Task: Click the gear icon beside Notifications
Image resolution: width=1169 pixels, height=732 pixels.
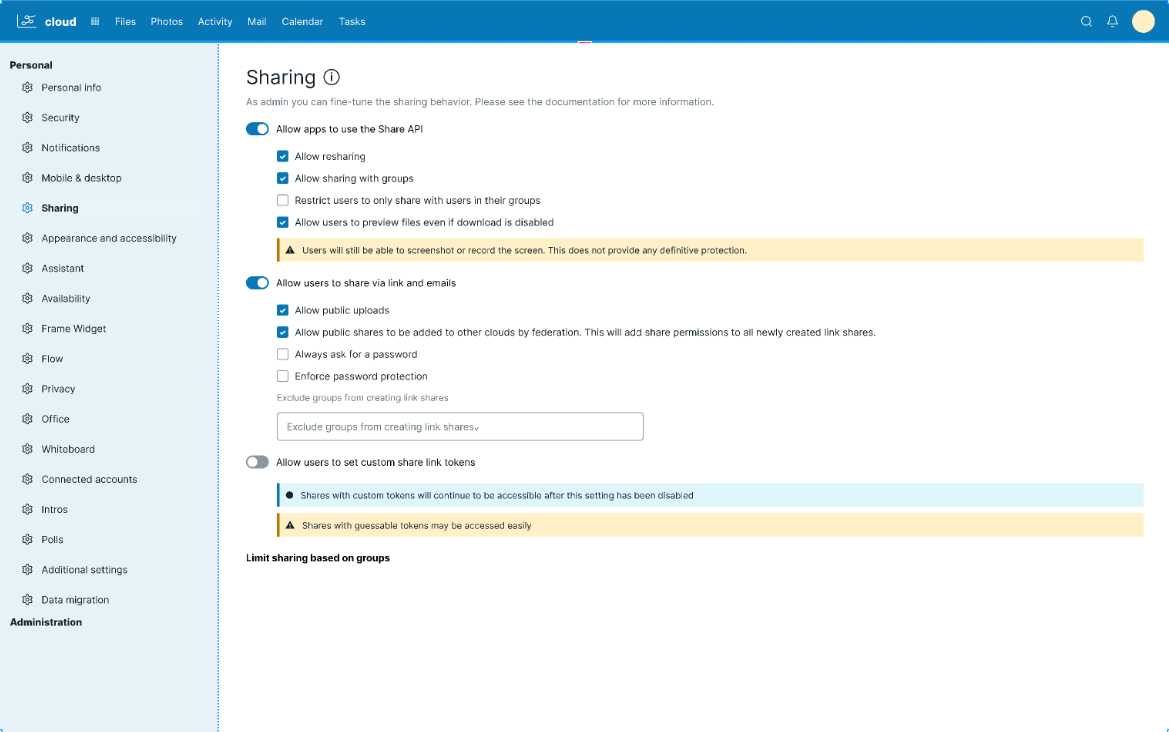Action: tap(28, 148)
